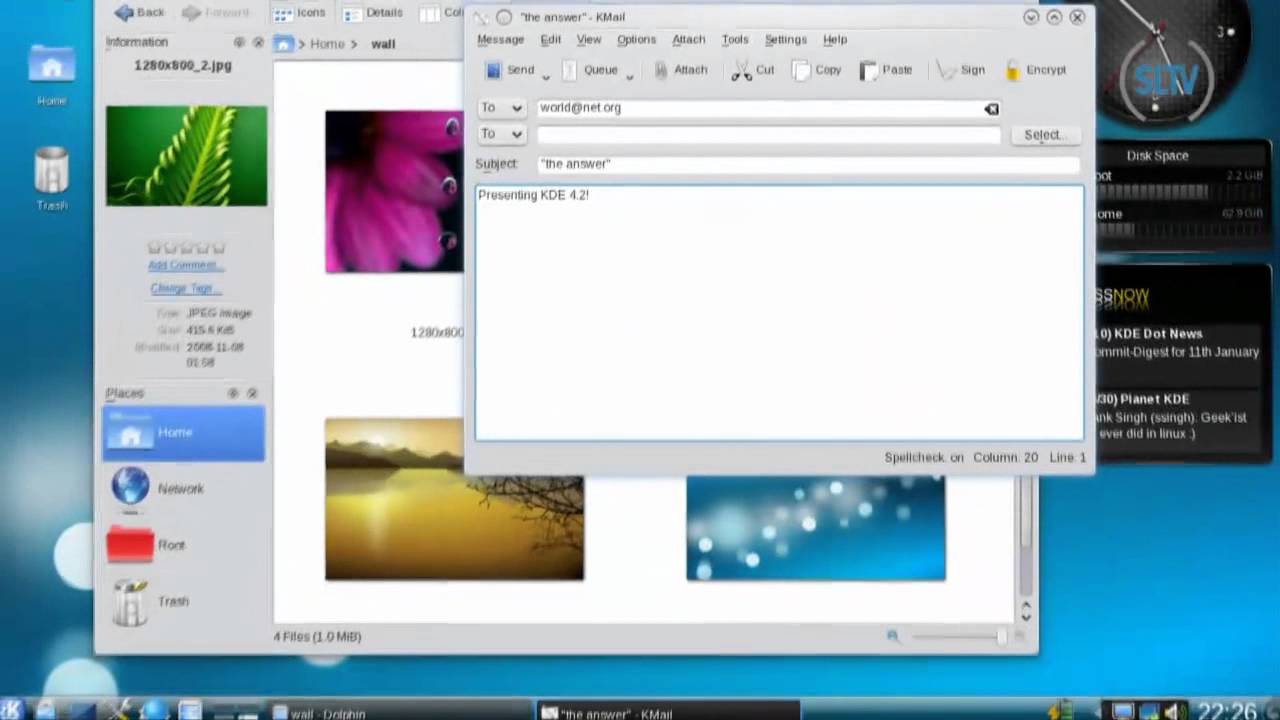Open the Trash desktop icon
1280x720 pixels.
tap(51, 178)
